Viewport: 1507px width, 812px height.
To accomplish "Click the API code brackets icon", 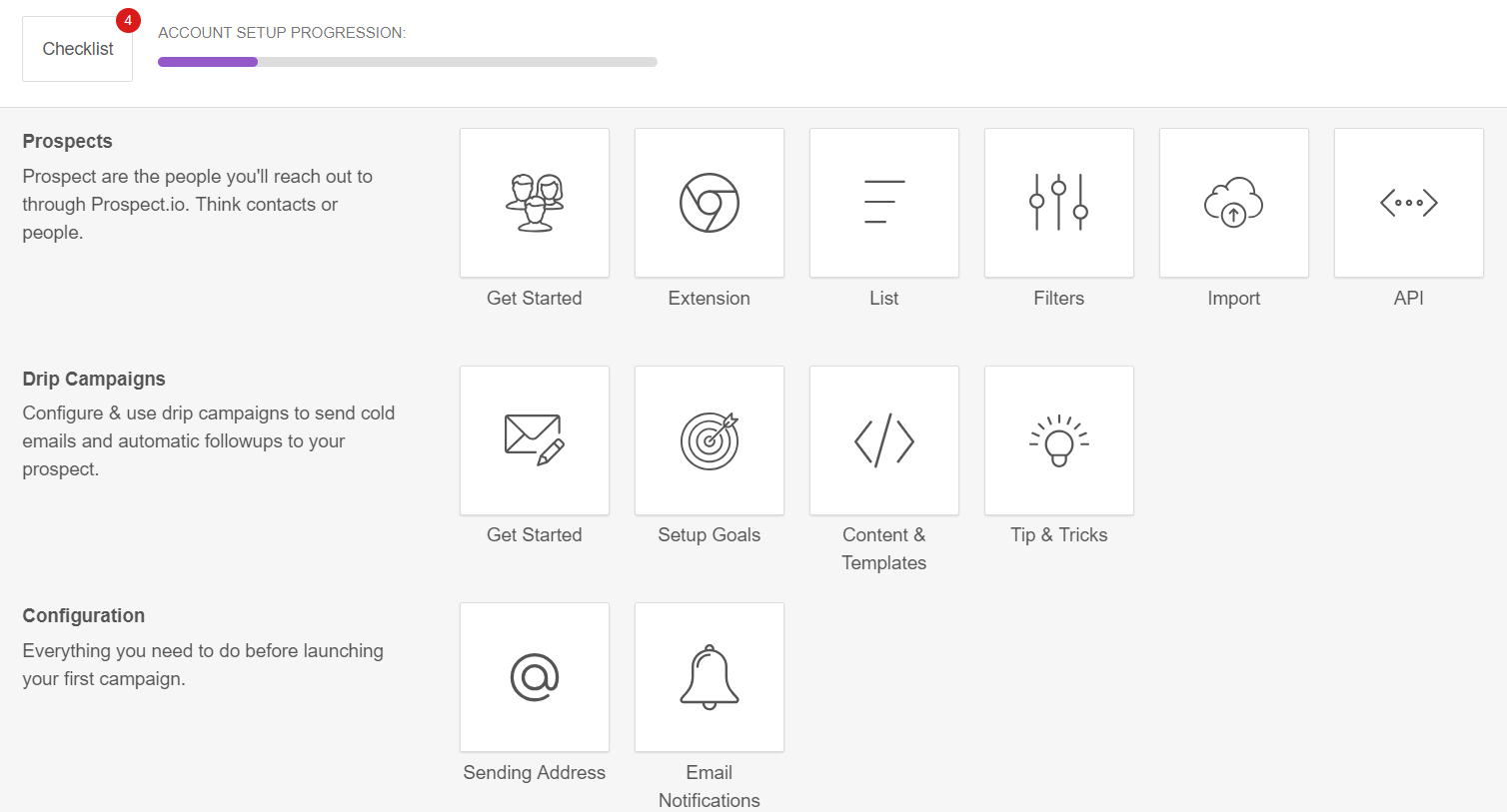I will pos(1409,203).
